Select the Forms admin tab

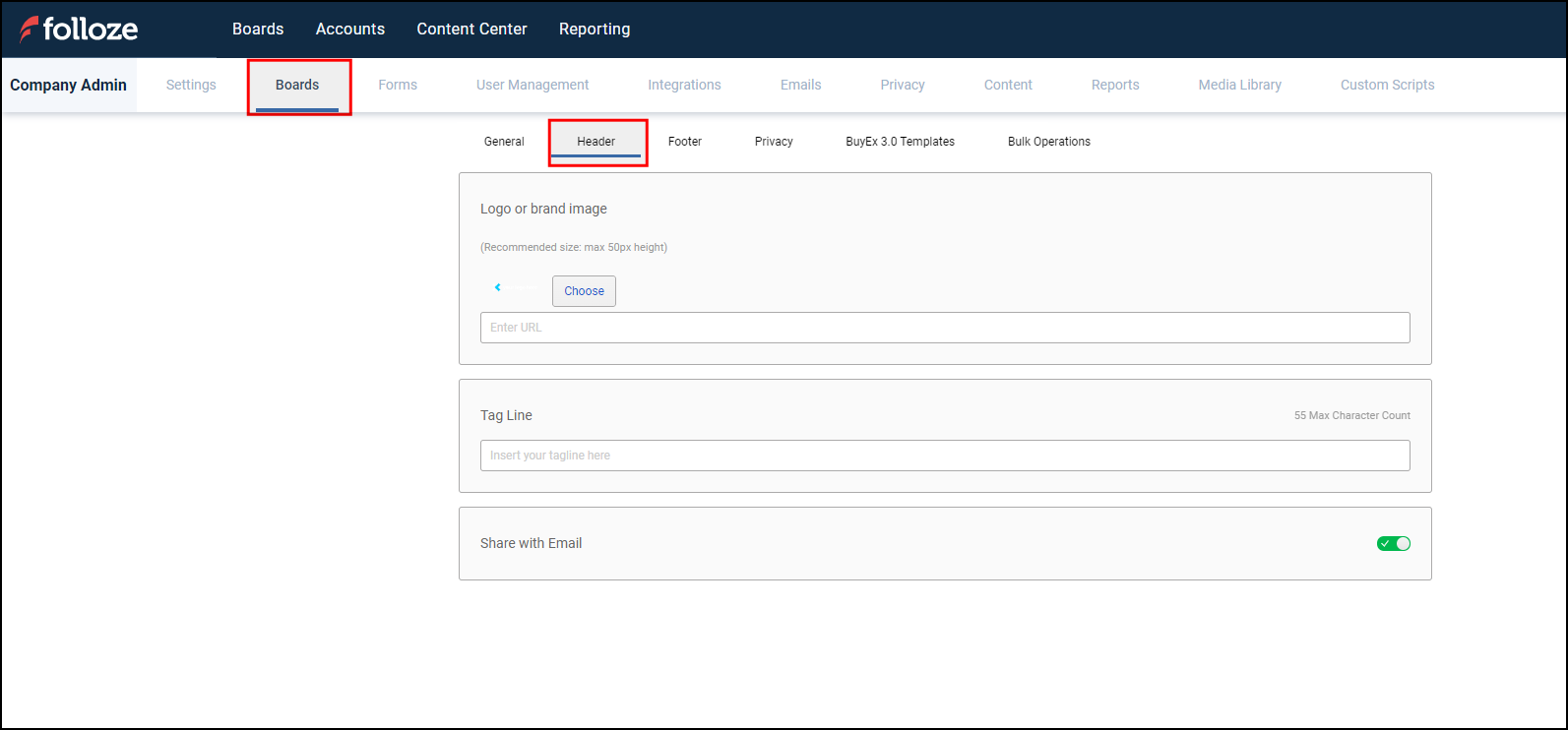pos(398,85)
